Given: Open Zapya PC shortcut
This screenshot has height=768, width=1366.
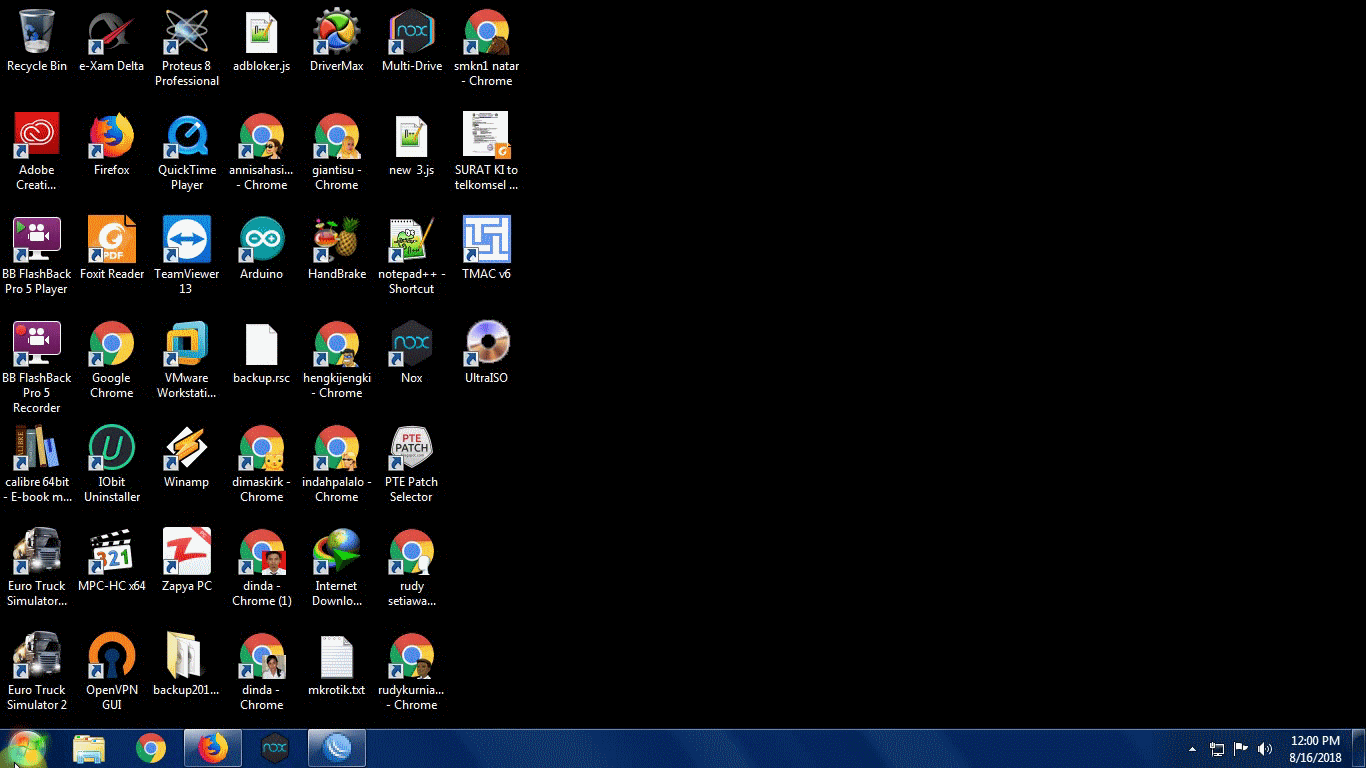Looking at the screenshot, I should 187,561.
